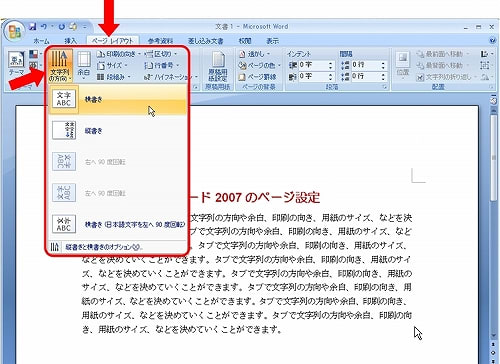Open the ページの色 page color picker
Screen dimensions: 500x364
tap(260, 65)
